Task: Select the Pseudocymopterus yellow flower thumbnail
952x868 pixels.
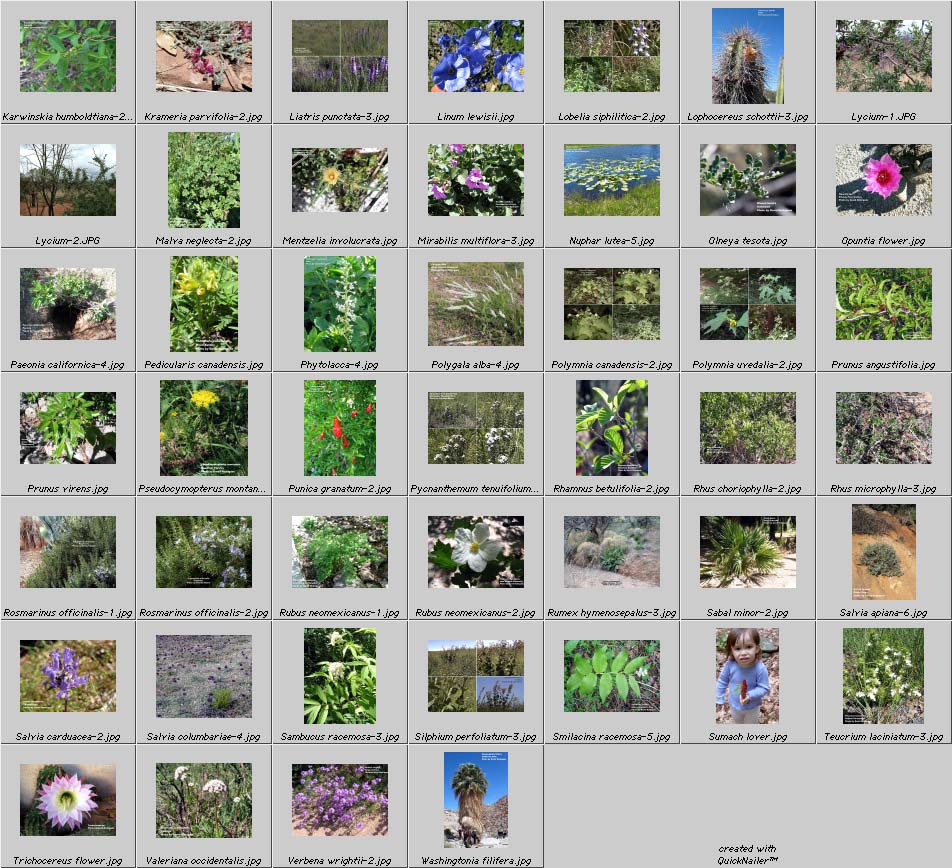Action: (204, 428)
